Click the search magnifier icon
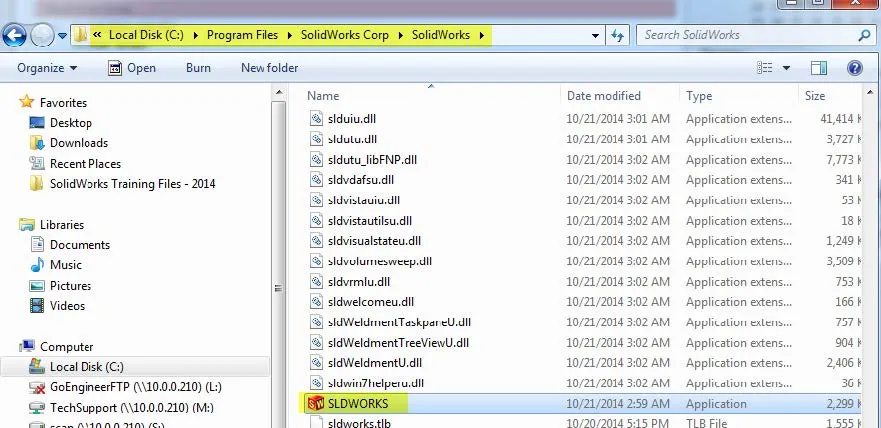The image size is (881, 428). click(x=864, y=35)
